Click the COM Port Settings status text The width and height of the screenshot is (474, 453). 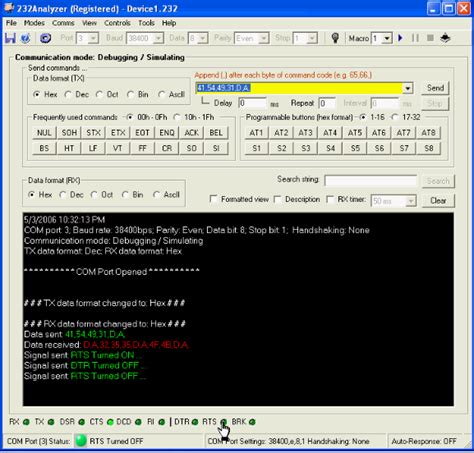click(288, 441)
